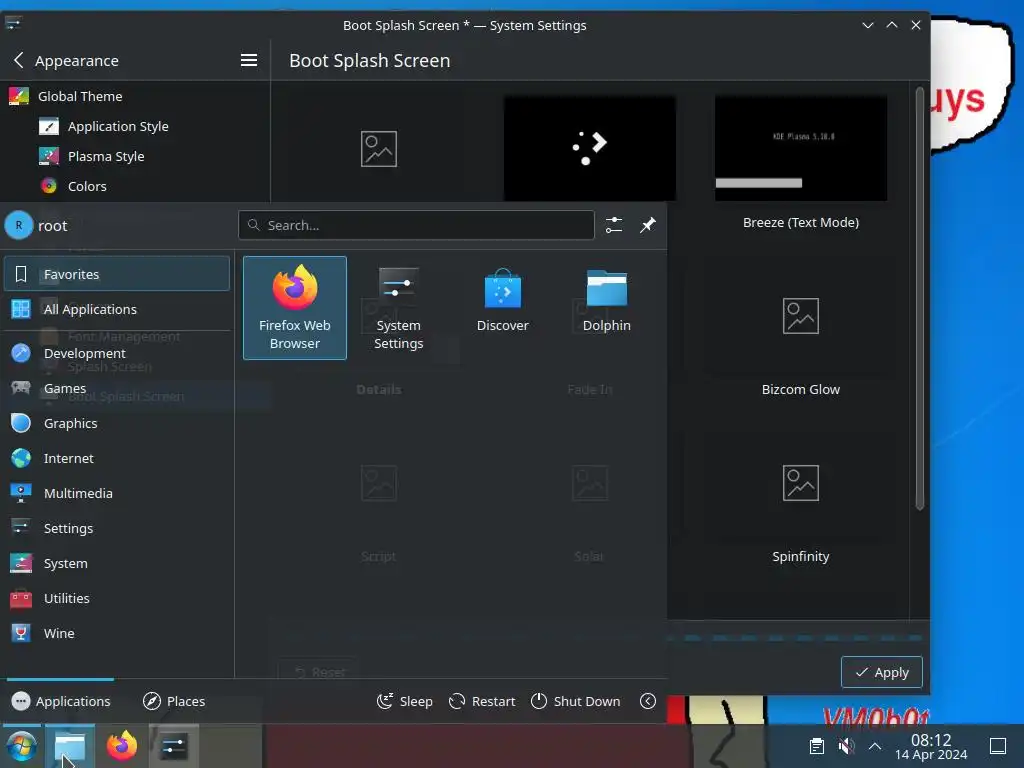Viewport: 1024px width, 768px height.
Task: Click the launcher search field
Action: (416, 225)
